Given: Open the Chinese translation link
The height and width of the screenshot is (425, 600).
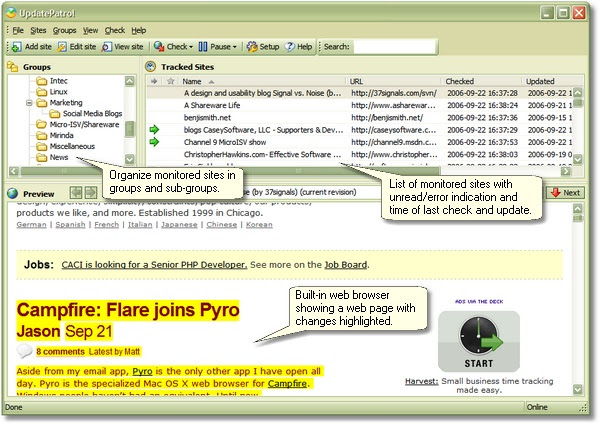Looking at the screenshot, I should [x=222, y=225].
